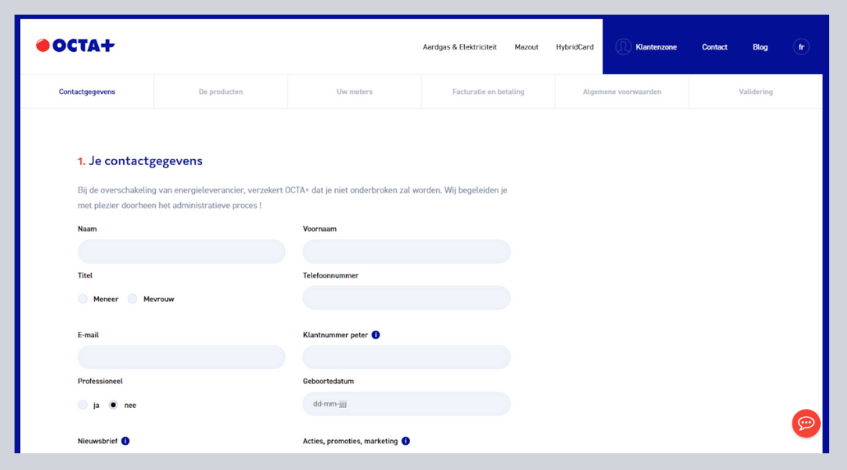Click info icon beside Acties, promoties, marketing
This screenshot has height=470, width=847.
tap(405, 440)
